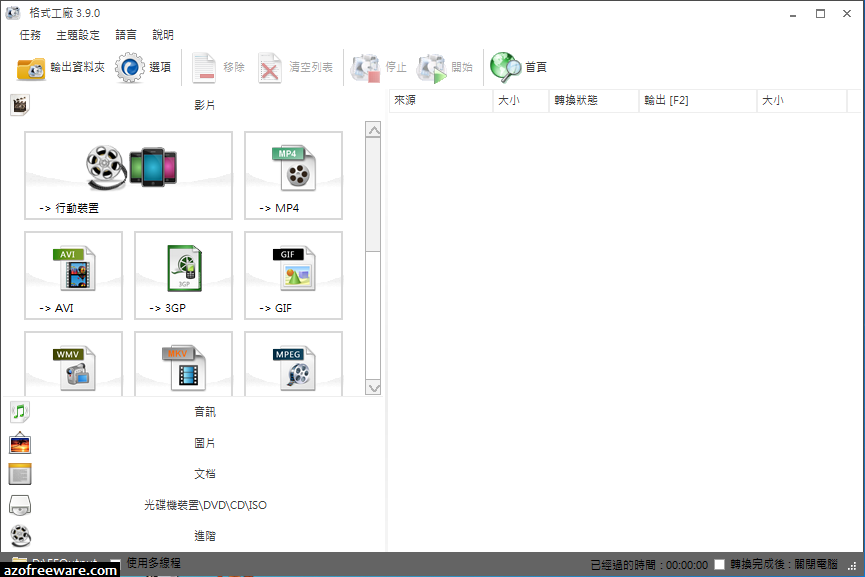
Task: Click the 已經過的時間 00:00:00 status text
Action: coord(649,565)
